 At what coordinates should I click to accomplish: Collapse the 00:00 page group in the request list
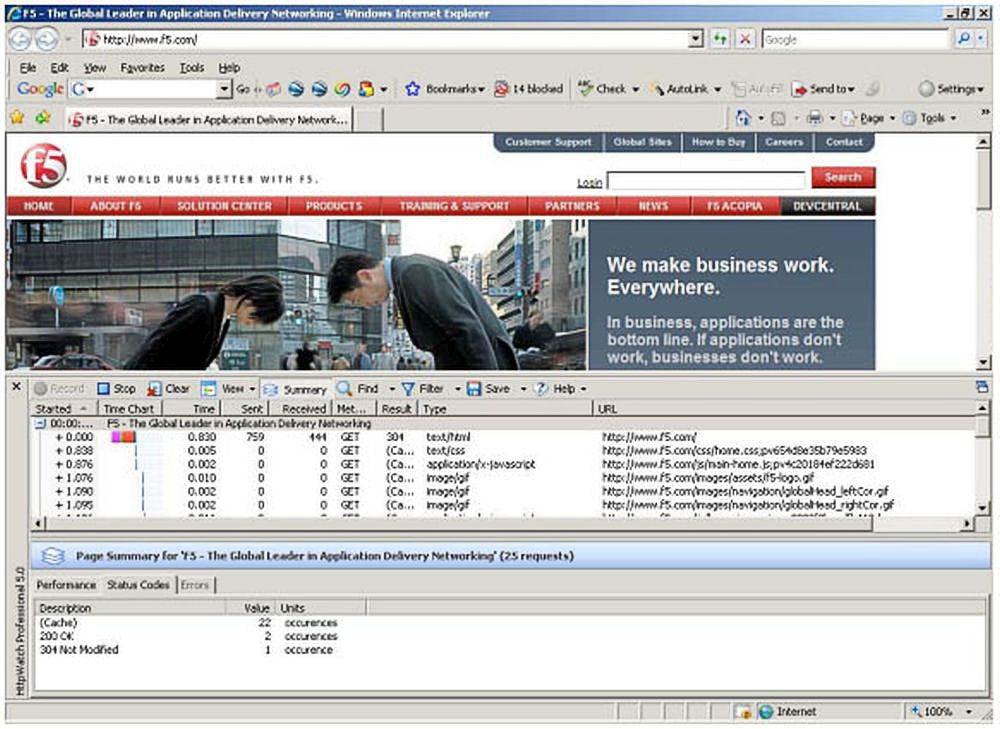(40, 423)
